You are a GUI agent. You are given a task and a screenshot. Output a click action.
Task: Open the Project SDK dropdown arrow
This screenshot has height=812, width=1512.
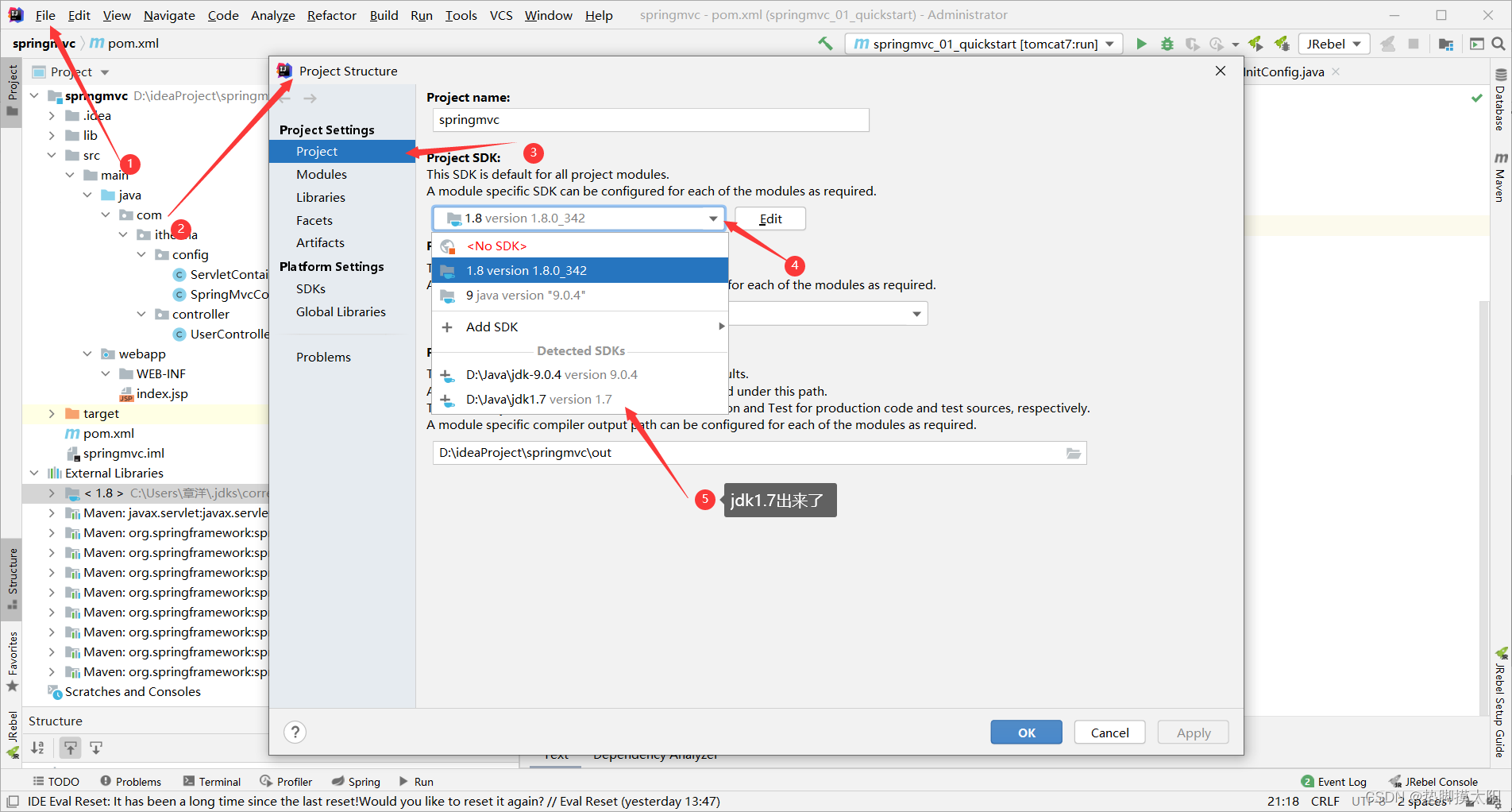(x=712, y=218)
